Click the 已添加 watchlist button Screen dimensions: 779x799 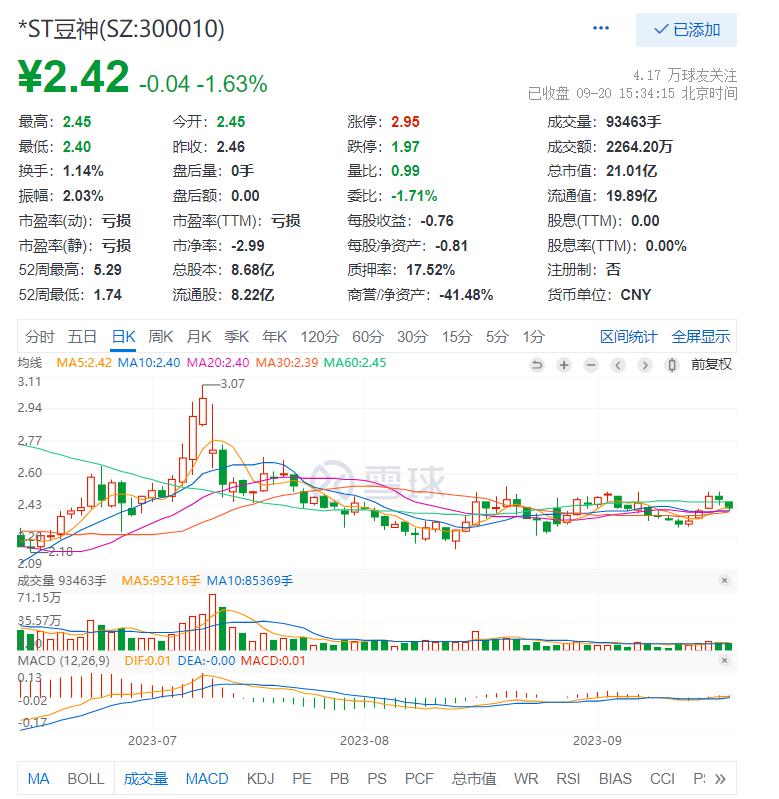pyautogui.click(x=686, y=30)
